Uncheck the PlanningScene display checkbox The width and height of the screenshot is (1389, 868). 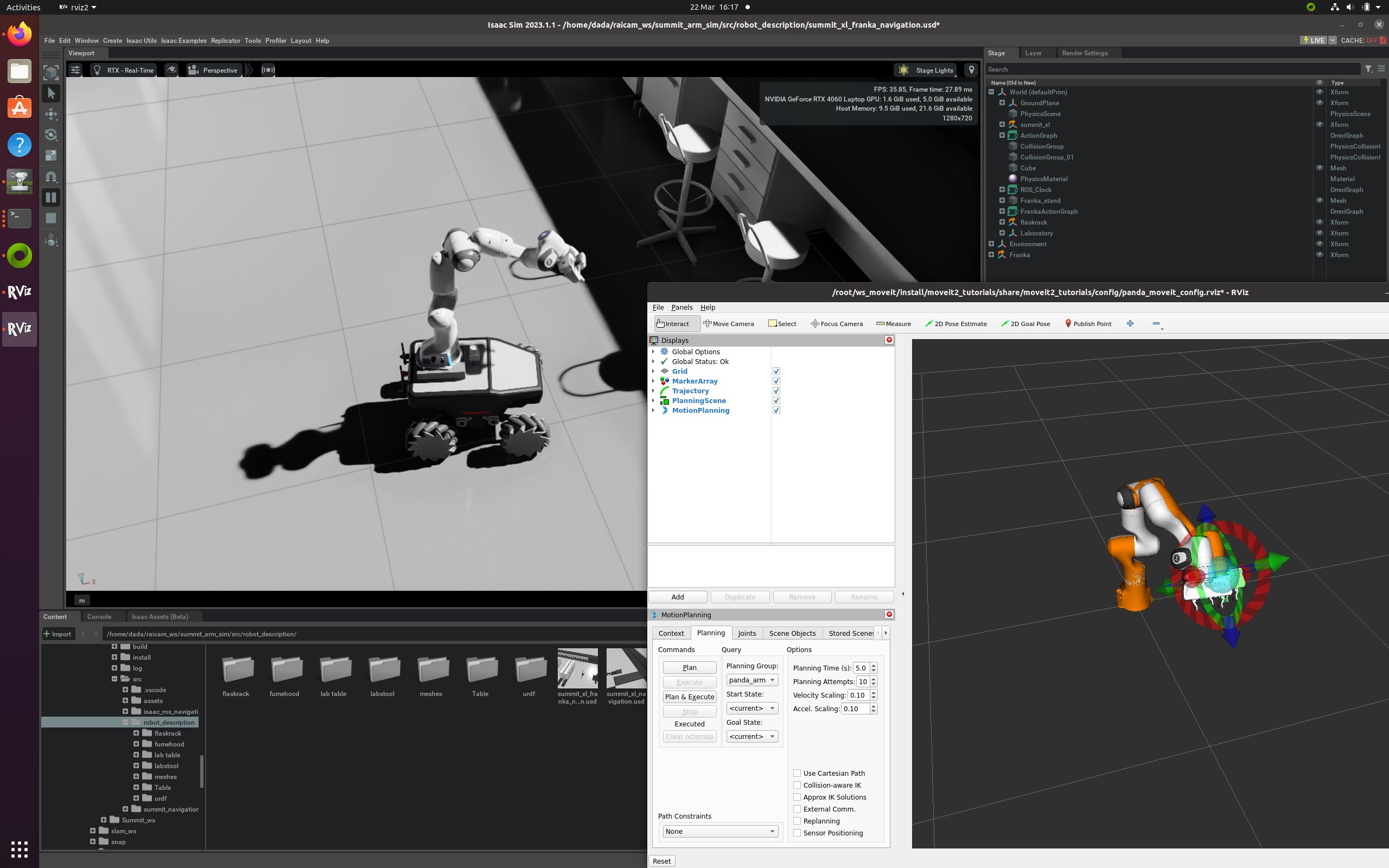(x=776, y=401)
